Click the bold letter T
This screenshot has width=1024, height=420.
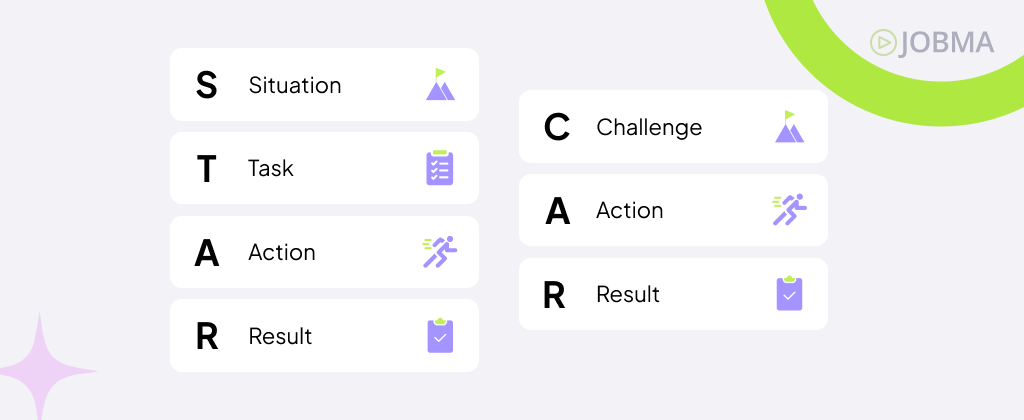click(x=206, y=169)
